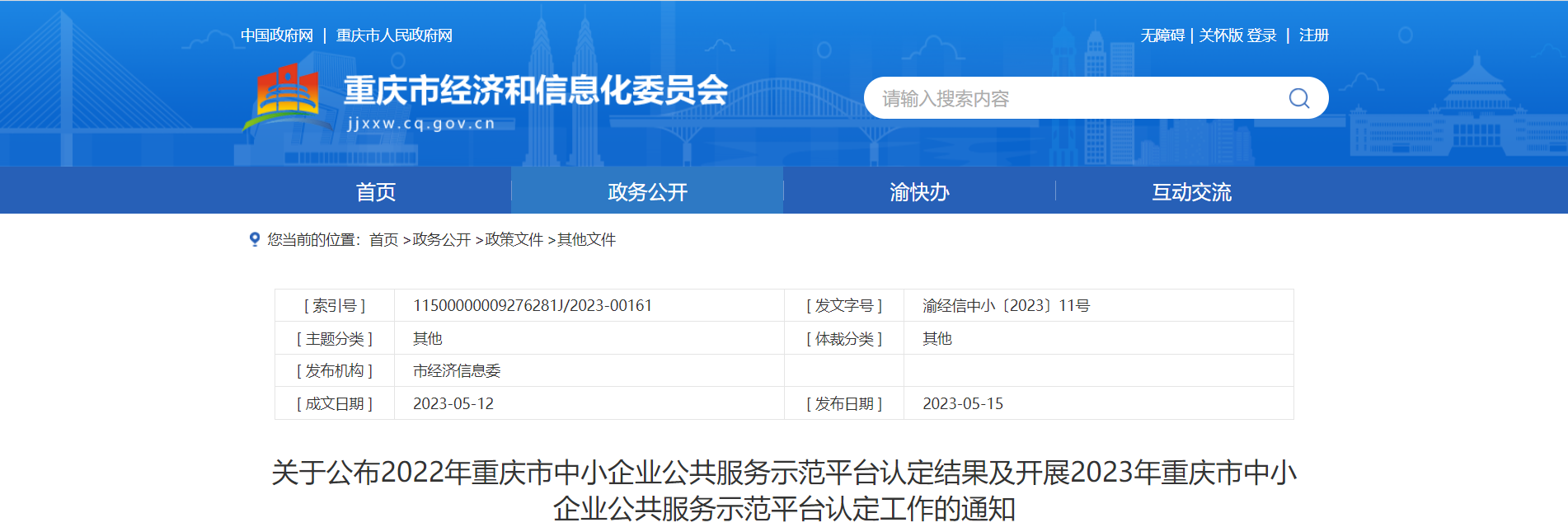The height and width of the screenshot is (532, 1568).
Task: Go to 首页 in main navigation bar
Action: [376, 192]
